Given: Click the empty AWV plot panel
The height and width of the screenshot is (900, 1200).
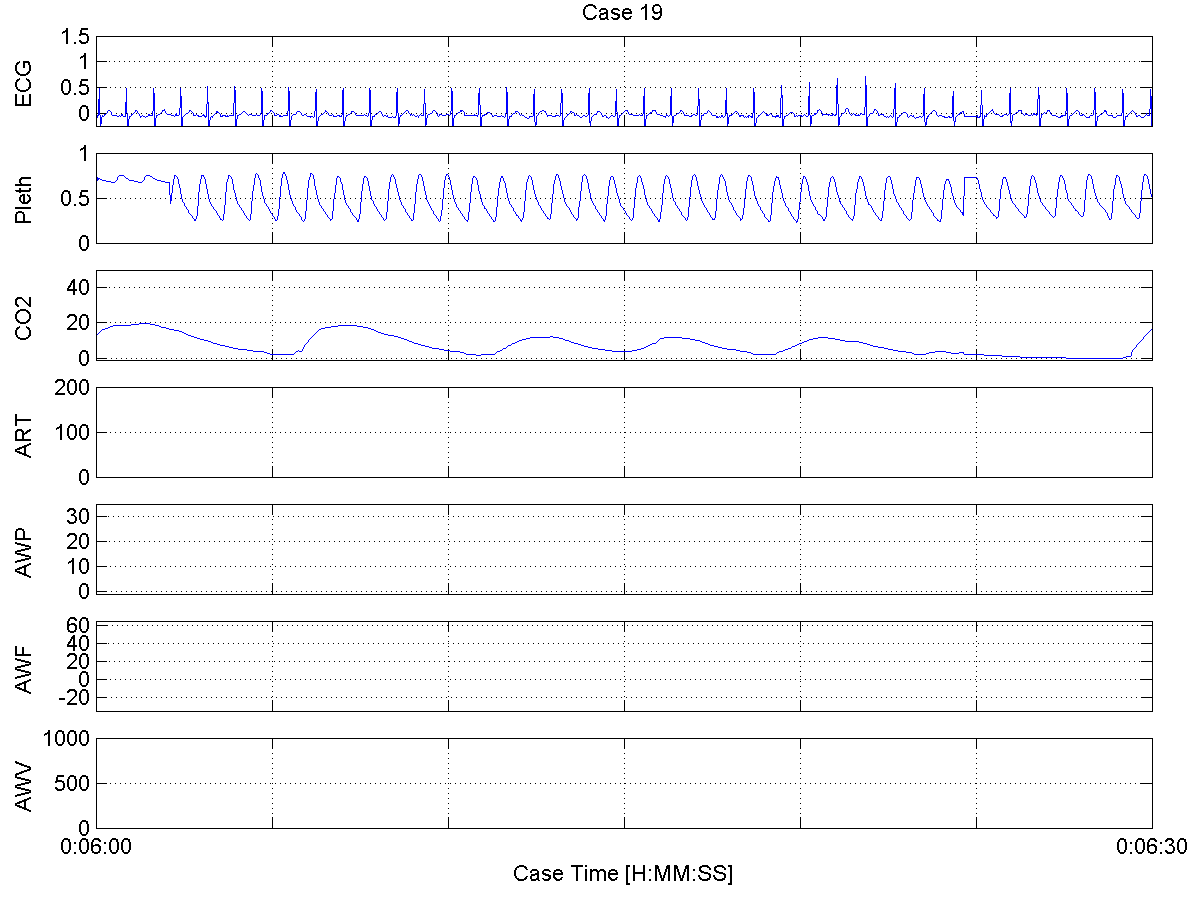Looking at the screenshot, I should coord(624,783).
